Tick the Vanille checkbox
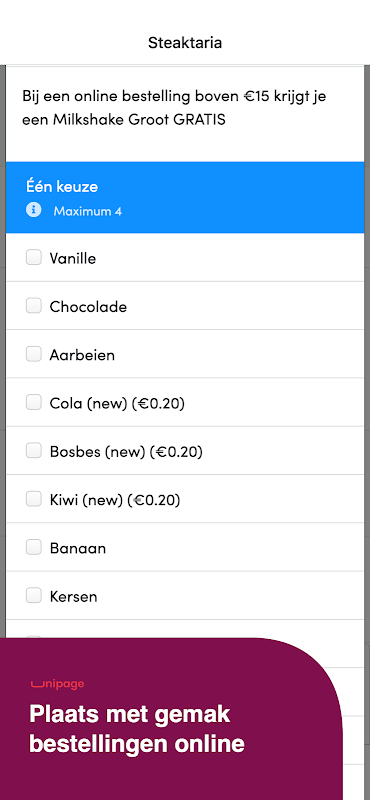The width and height of the screenshot is (370, 800). [34, 258]
